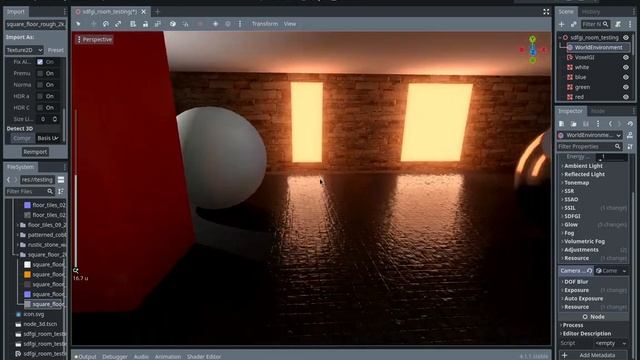This screenshot has width=640, height=360.
Task: Click inspector property tools icon beside filter
Action: (x=630, y=146)
